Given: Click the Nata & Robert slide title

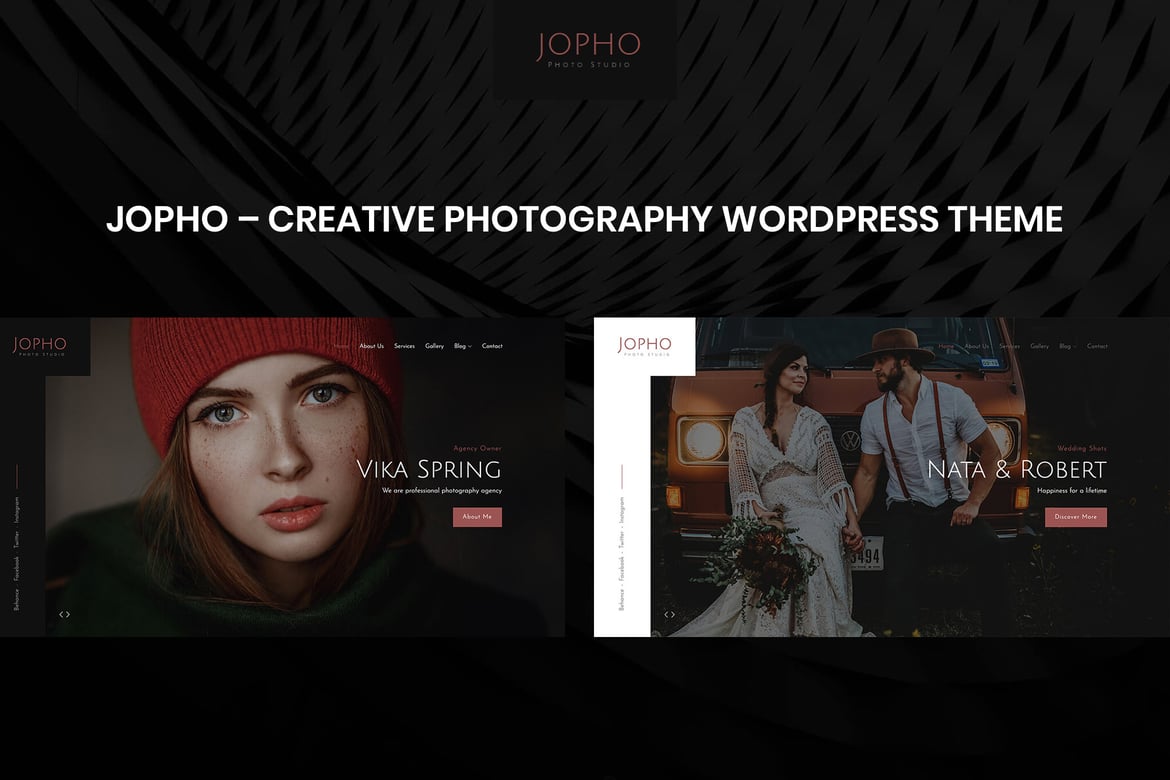Looking at the screenshot, I should tap(1016, 469).
